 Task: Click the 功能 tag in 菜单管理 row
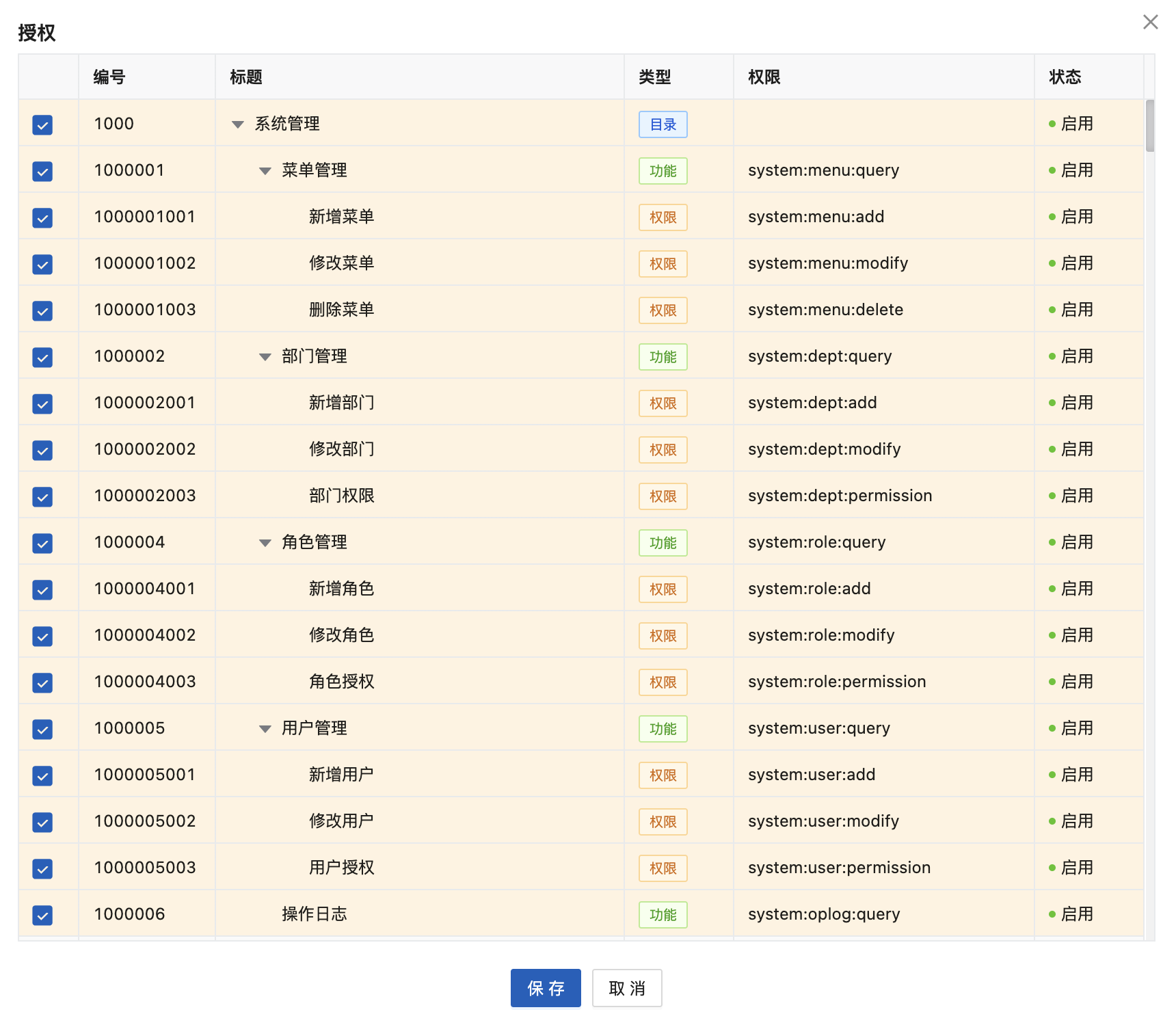(663, 171)
